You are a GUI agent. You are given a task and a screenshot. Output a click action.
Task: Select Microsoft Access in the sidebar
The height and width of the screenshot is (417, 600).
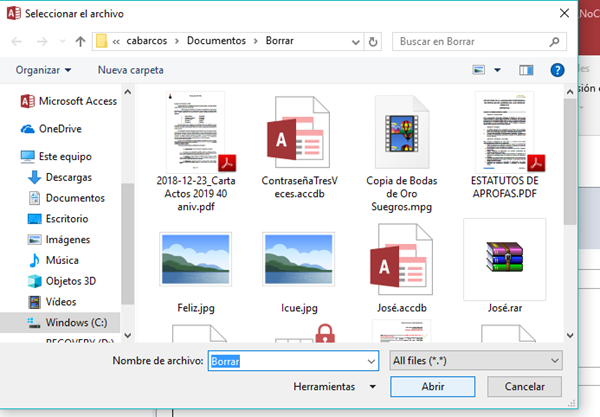(69, 101)
